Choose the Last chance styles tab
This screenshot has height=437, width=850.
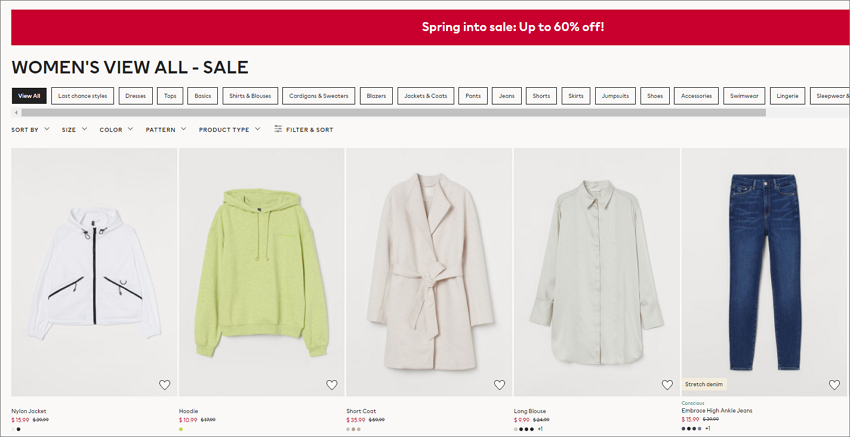(x=82, y=96)
